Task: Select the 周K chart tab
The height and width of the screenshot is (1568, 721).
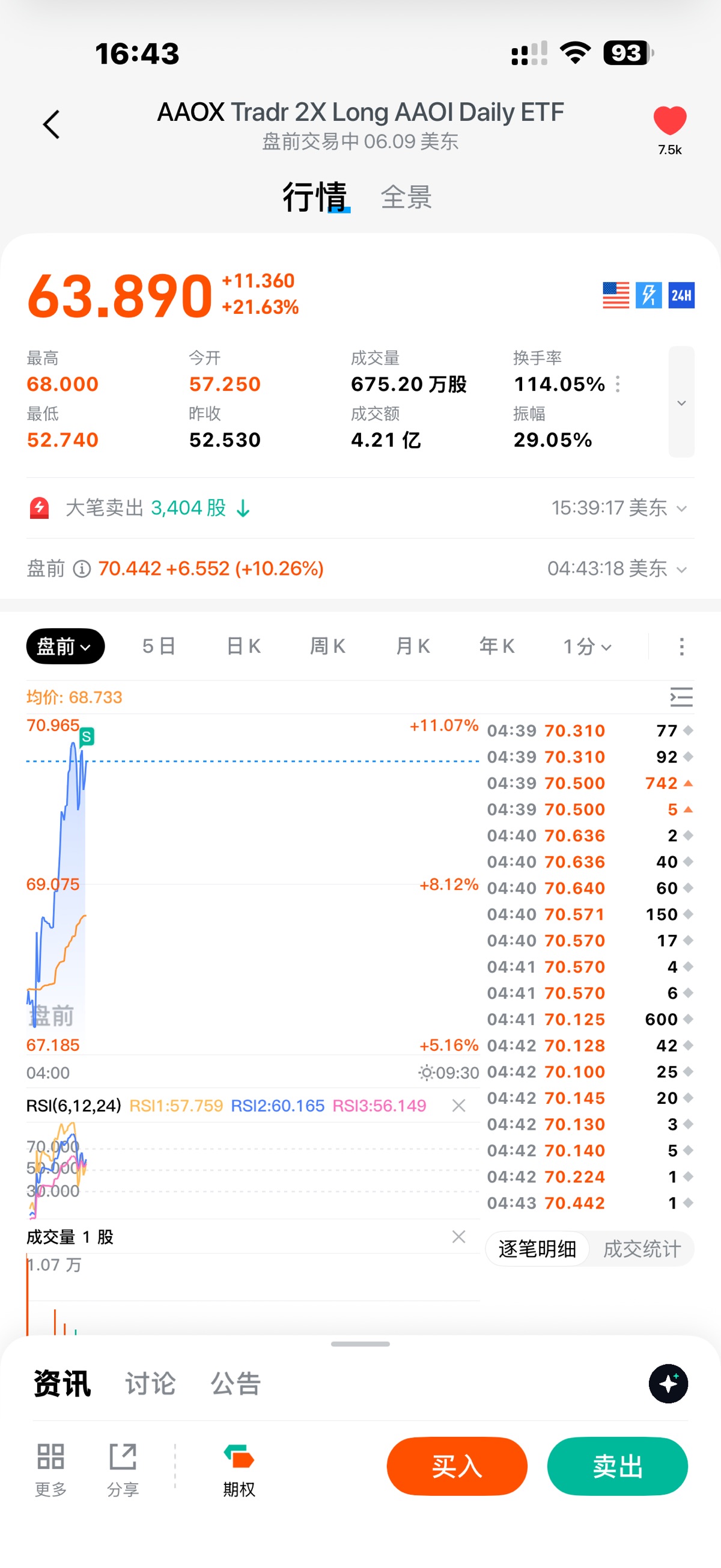Action: click(328, 646)
